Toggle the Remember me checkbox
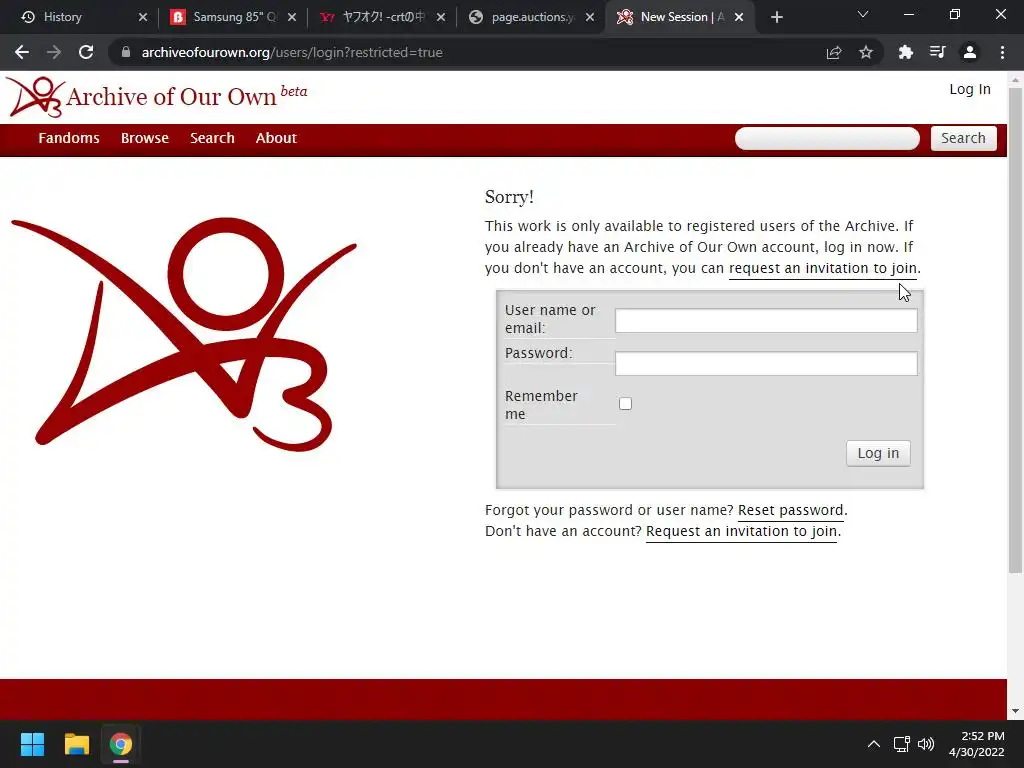The height and width of the screenshot is (768, 1024). (626, 404)
